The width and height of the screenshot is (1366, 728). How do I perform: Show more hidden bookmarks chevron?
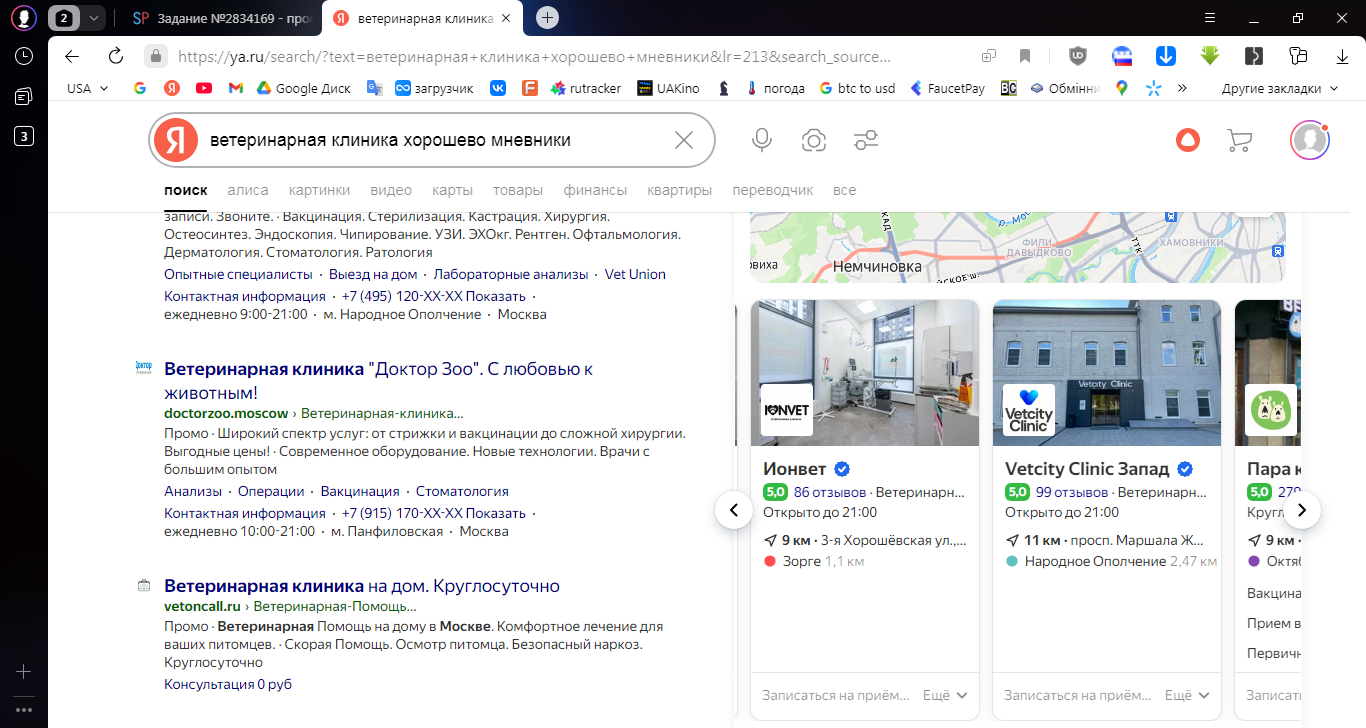(1183, 88)
